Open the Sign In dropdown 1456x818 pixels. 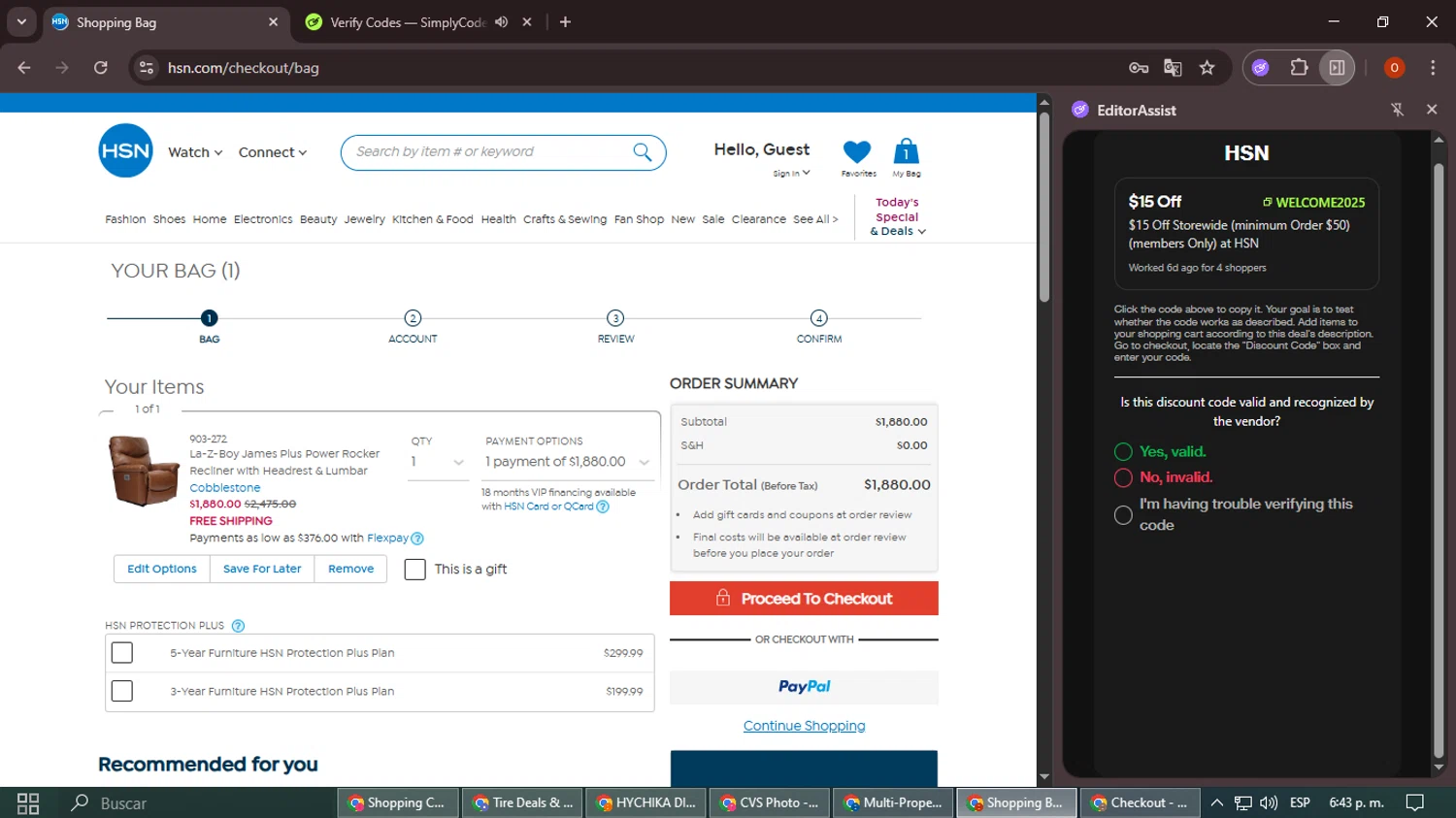pos(791,174)
